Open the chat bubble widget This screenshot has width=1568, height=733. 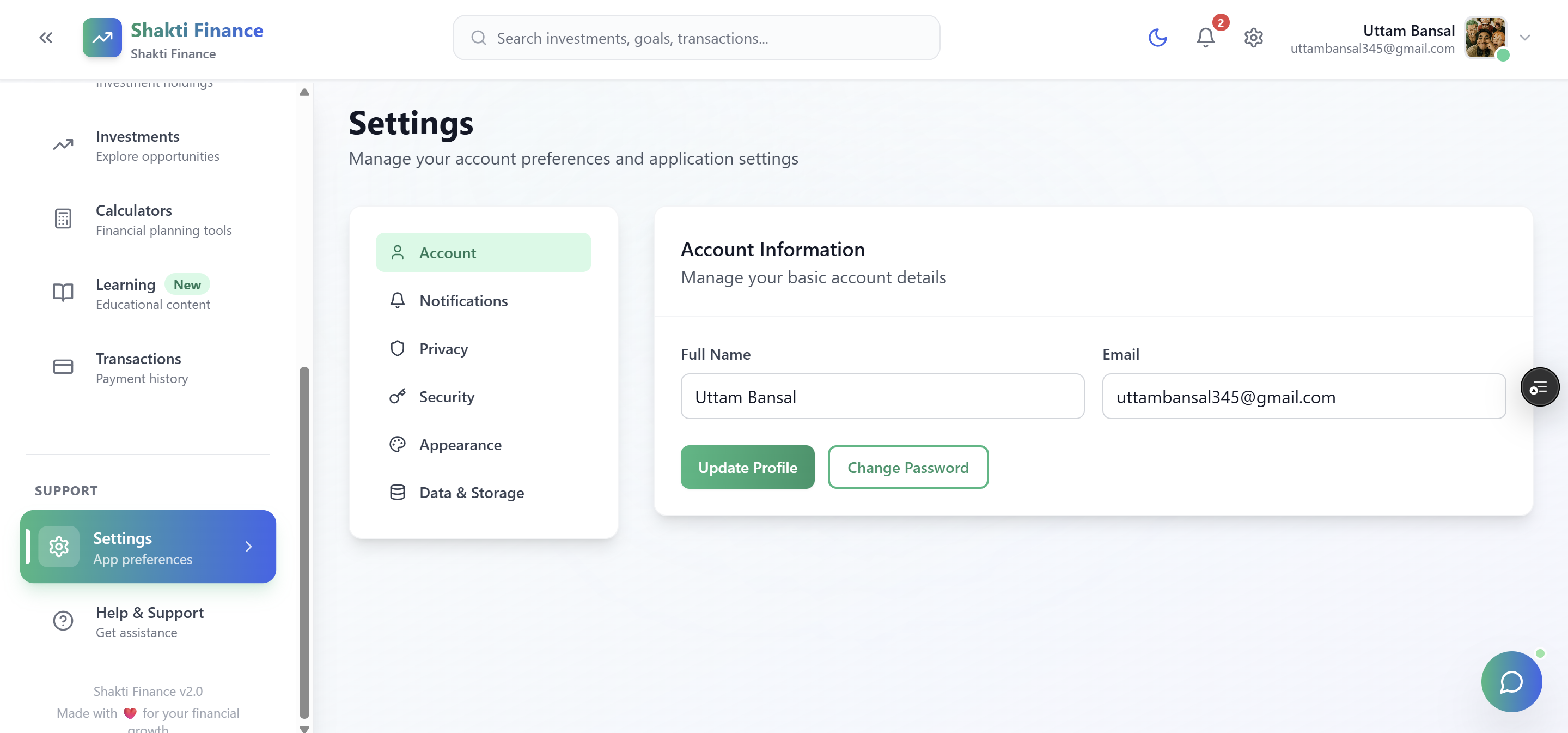click(x=1511, y=681)
